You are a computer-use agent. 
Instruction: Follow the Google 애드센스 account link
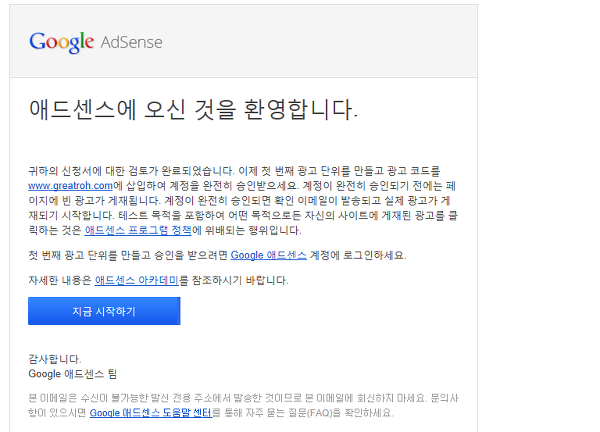click(x=268, y=255)
